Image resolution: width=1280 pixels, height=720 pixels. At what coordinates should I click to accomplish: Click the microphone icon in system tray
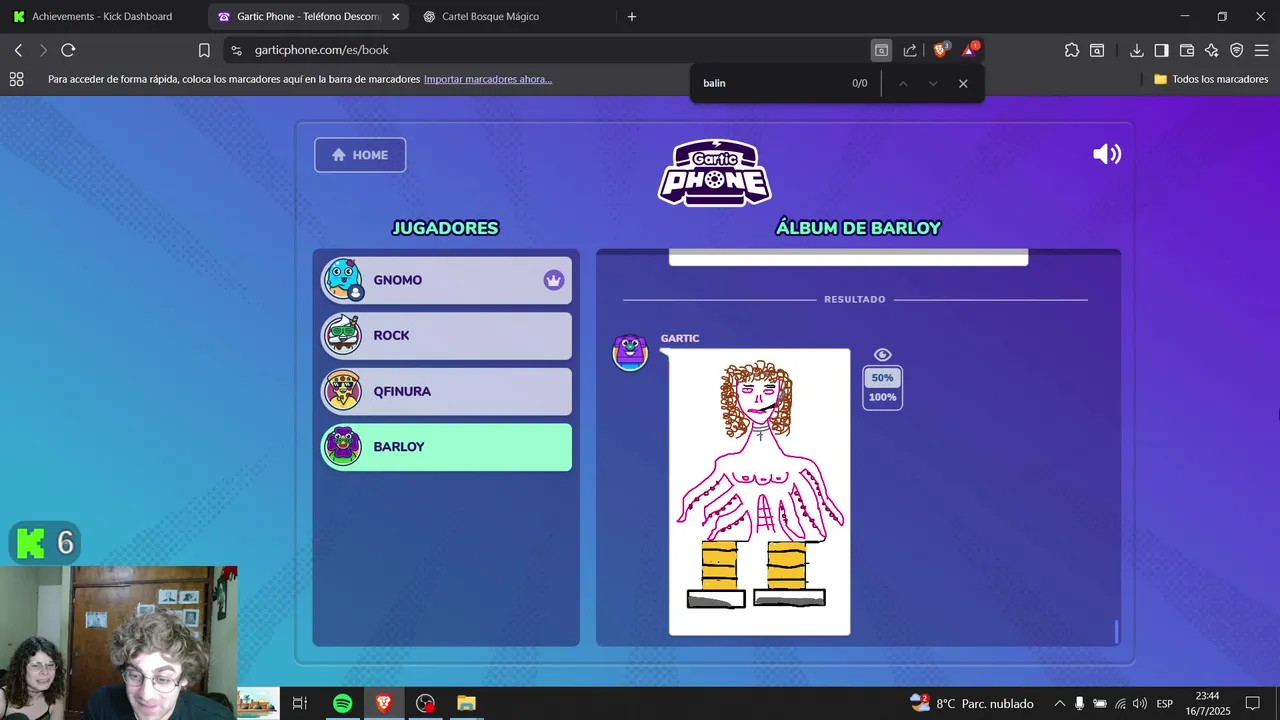1080,703
